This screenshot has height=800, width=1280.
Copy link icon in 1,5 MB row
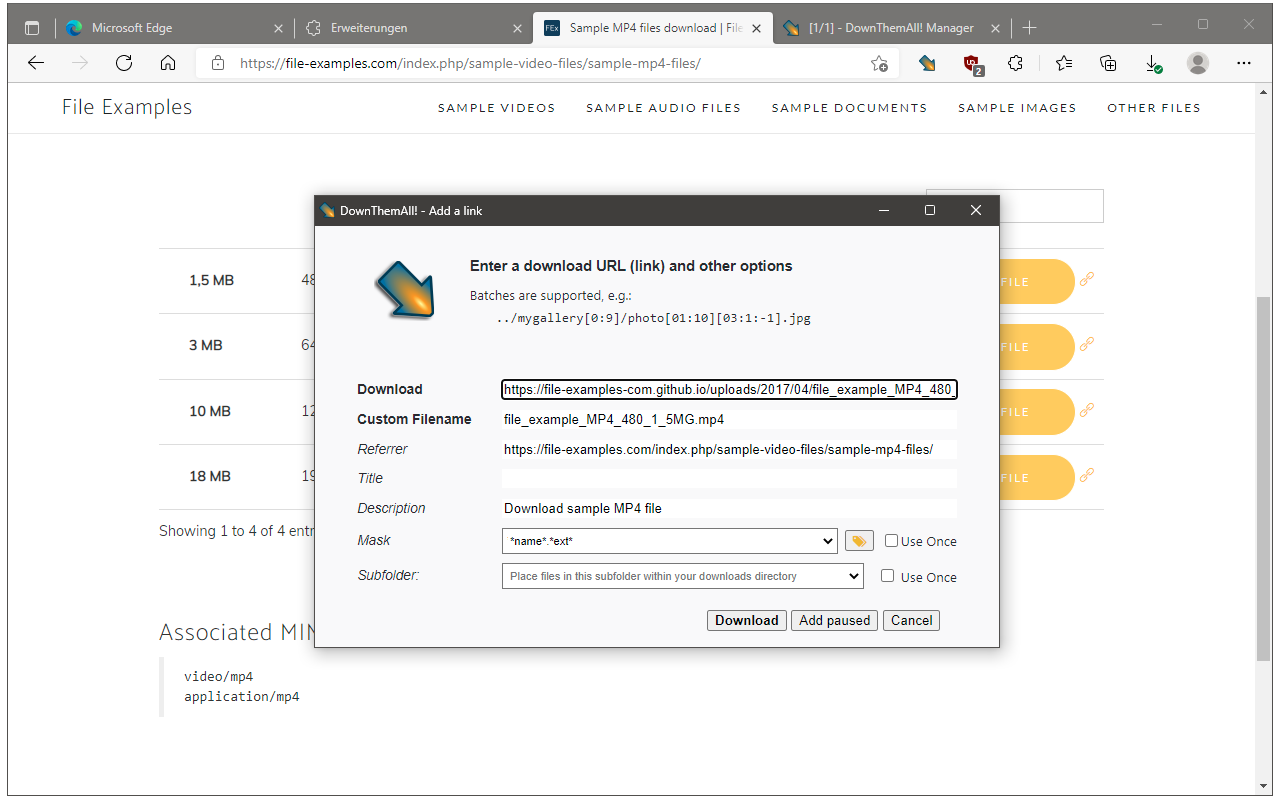pos(1087,279)
